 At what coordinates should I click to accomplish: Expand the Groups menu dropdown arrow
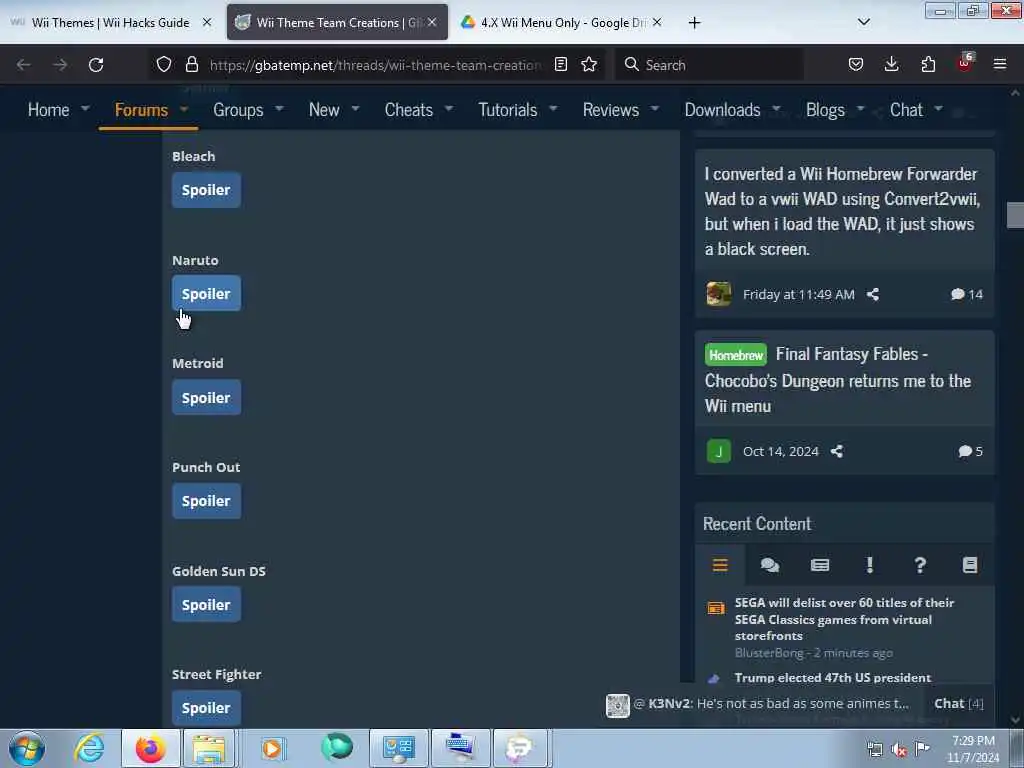point(280,108)
